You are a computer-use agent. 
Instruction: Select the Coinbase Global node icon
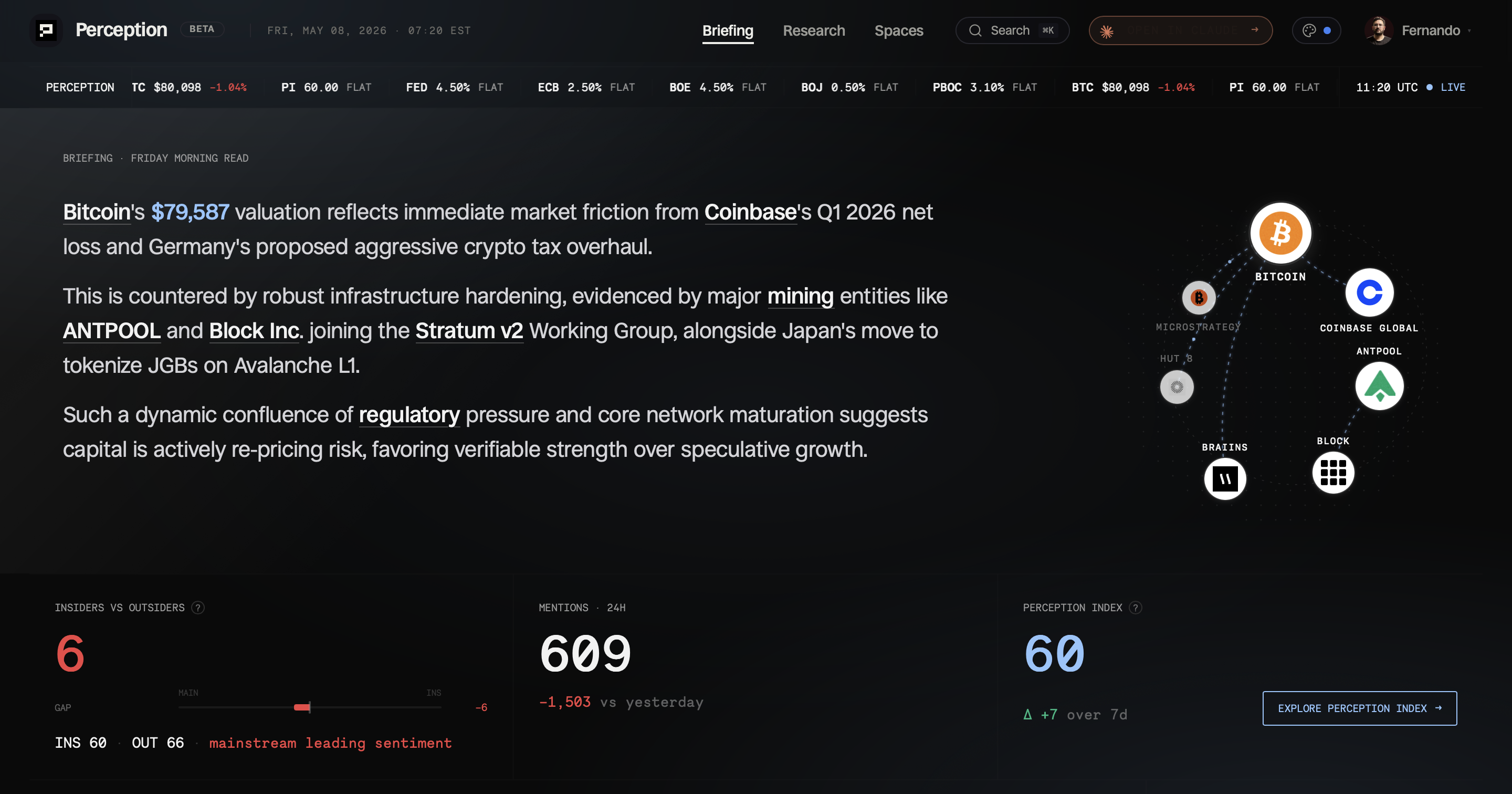[1369, 292]
